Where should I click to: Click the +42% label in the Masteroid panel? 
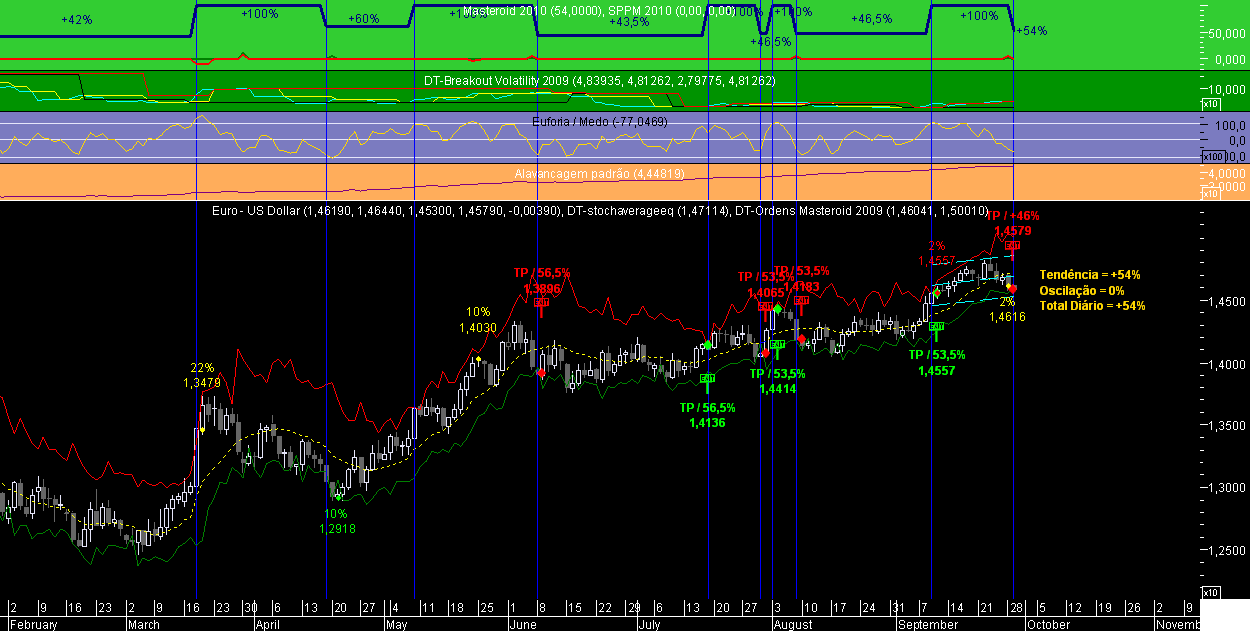[76, 20]
